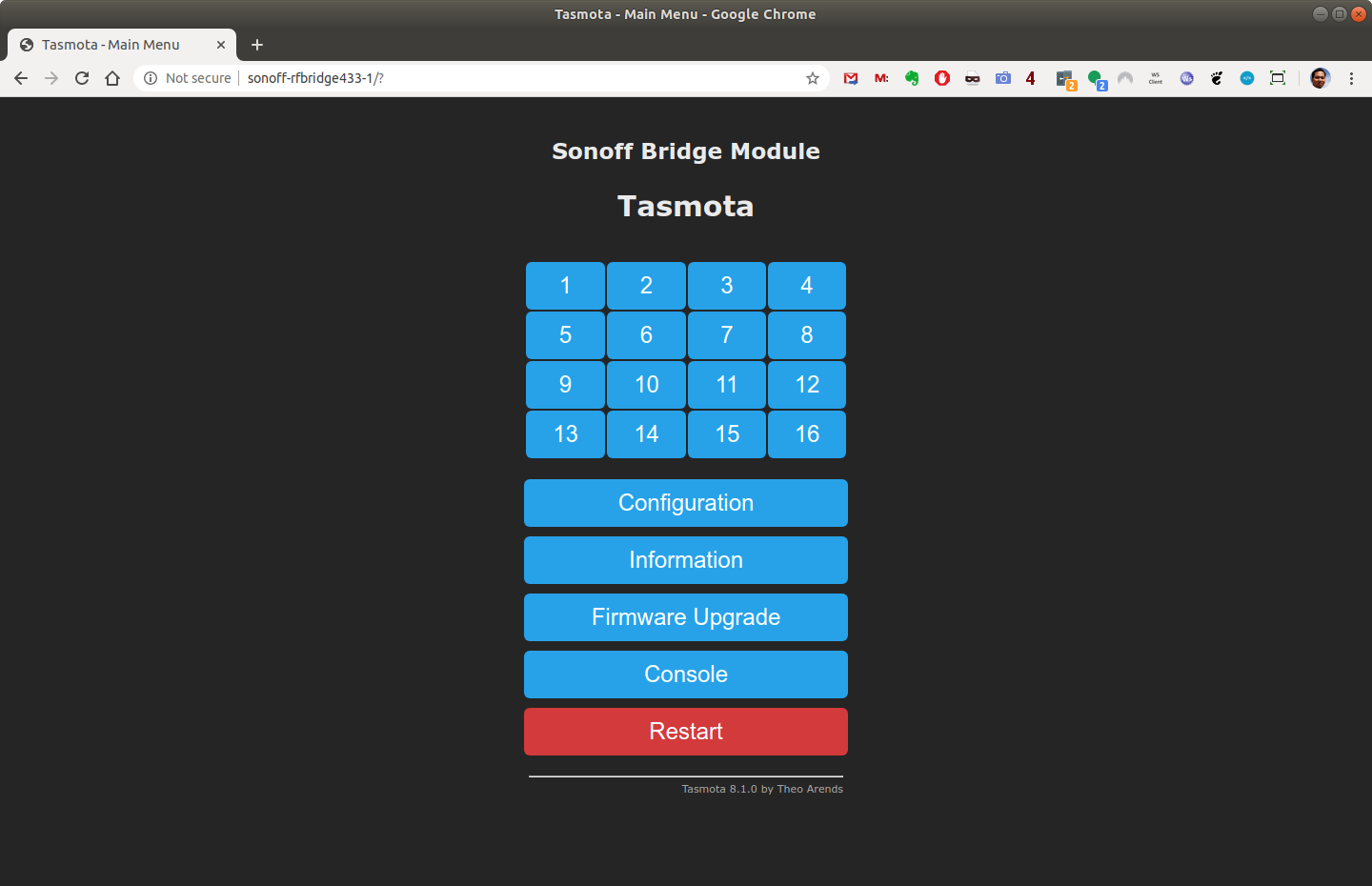Send RF key 7

point(727,335)
